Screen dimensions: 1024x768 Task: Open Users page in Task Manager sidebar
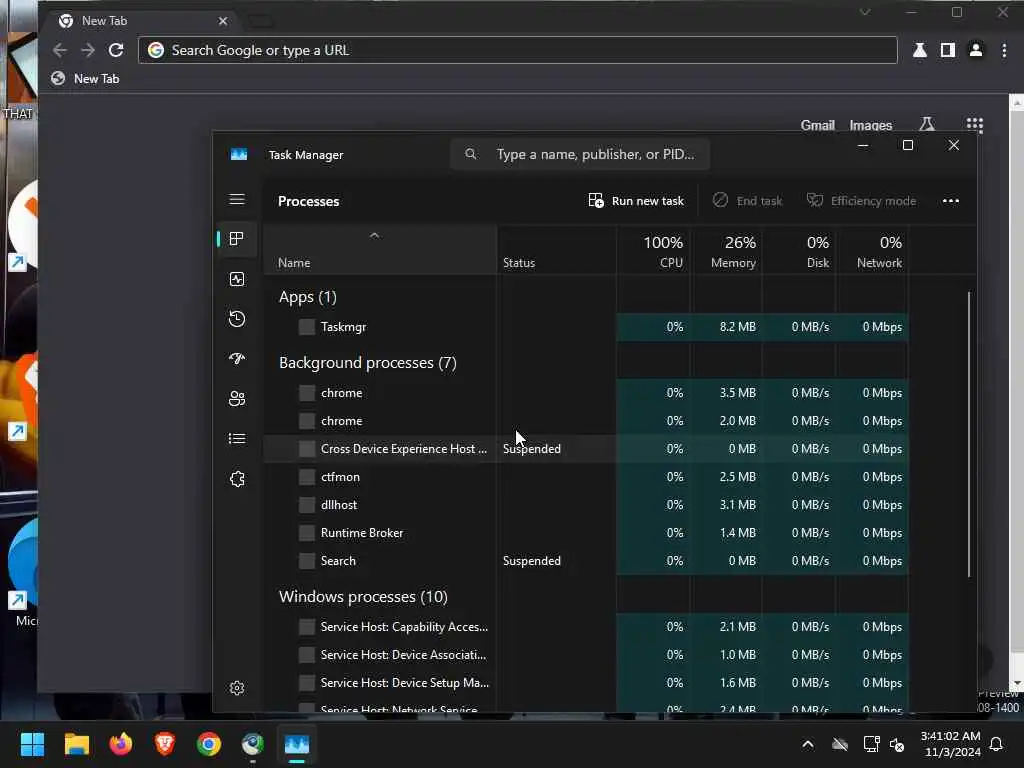pos(237,398)
